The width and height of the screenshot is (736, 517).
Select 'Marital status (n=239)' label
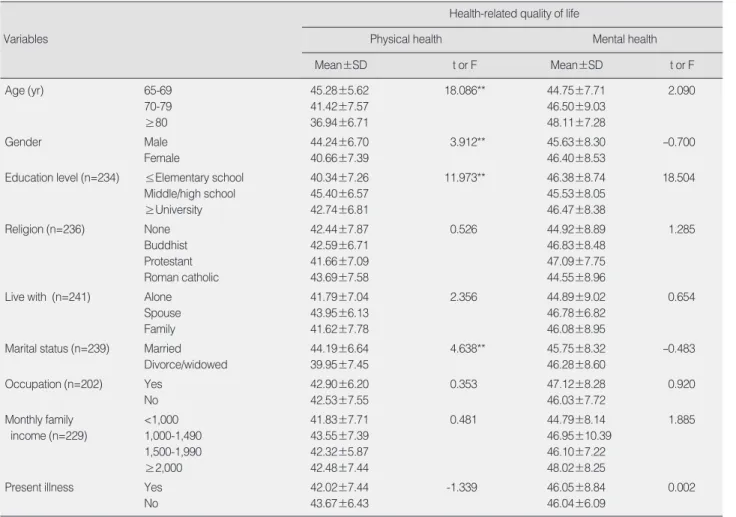point(57,348)
